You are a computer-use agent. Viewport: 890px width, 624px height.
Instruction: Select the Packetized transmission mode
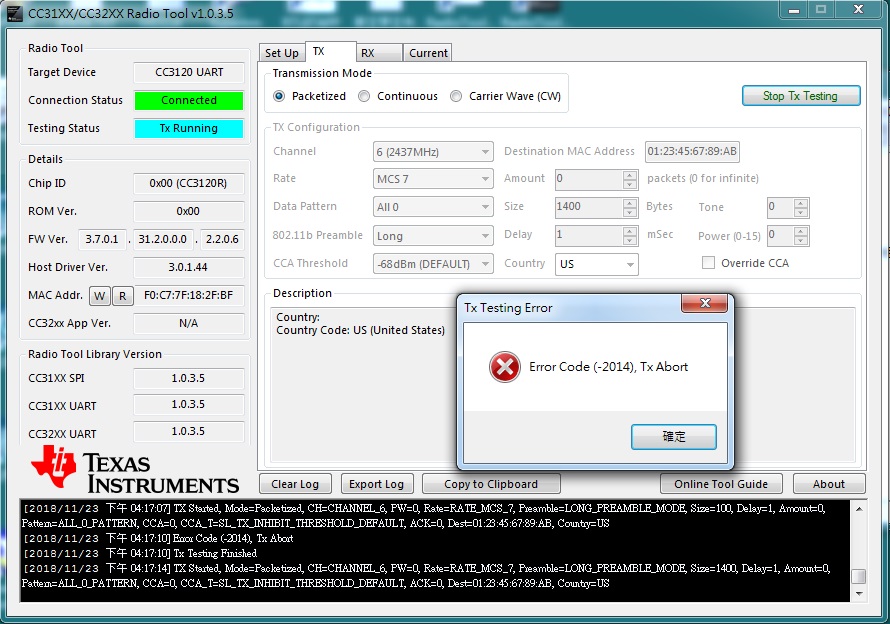coord(279,96)
